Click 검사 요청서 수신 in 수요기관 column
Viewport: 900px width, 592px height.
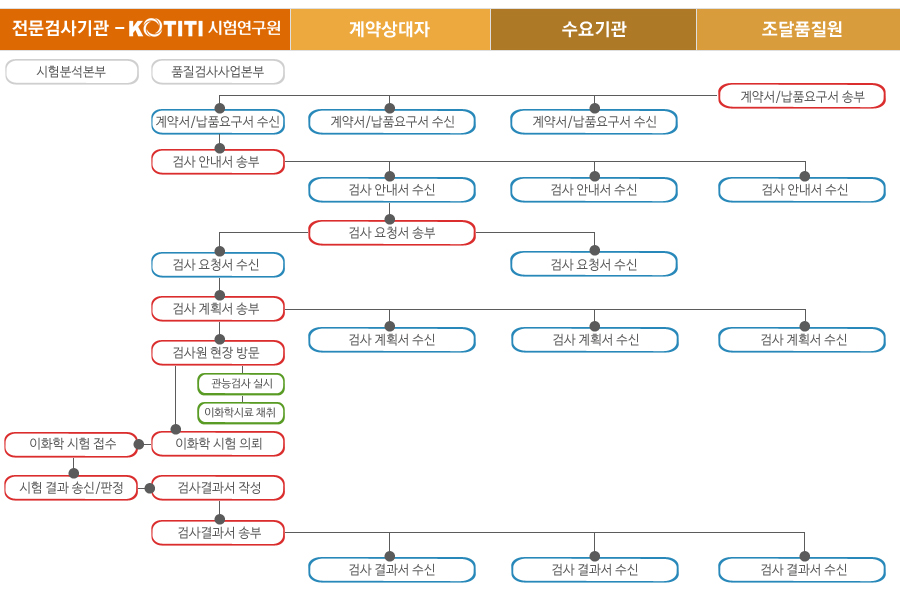coord(594,265)
